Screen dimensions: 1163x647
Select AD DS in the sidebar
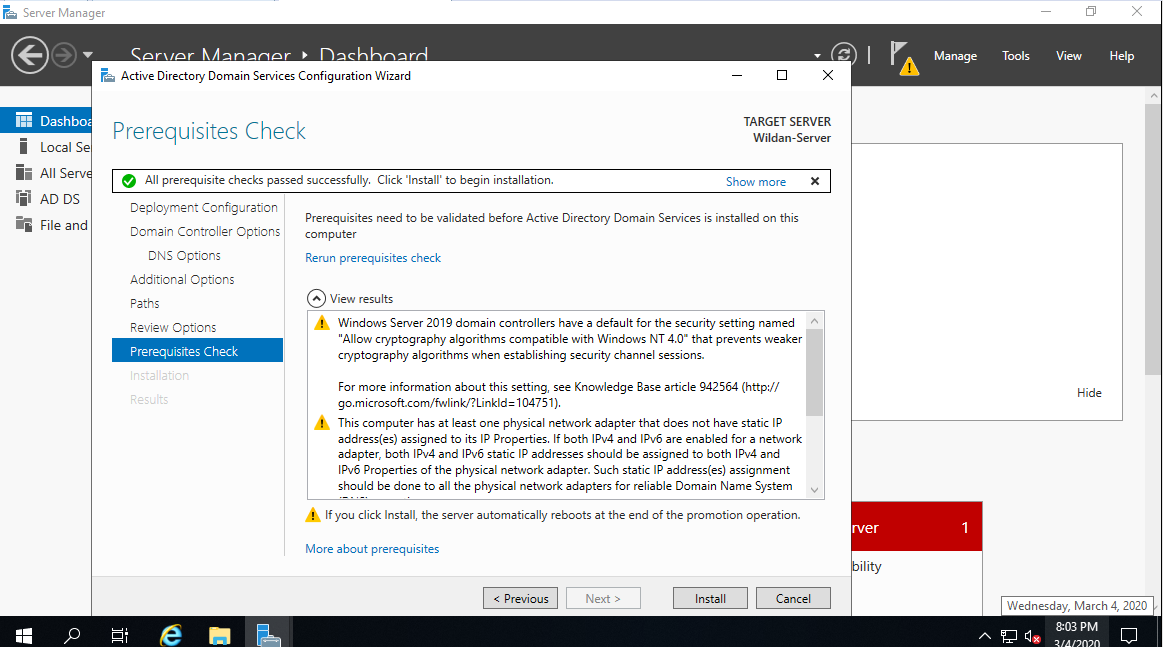(x=46, y=199)
